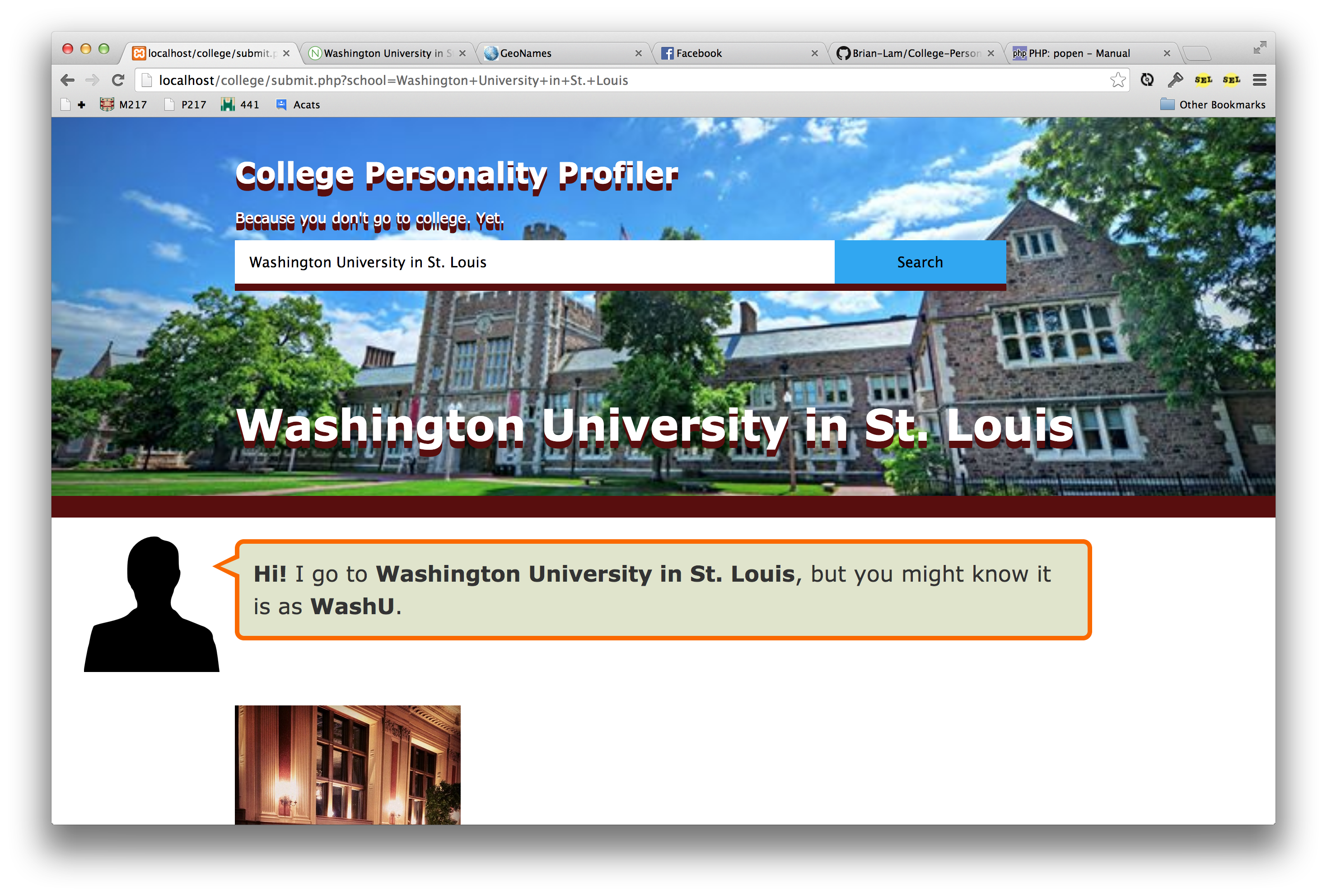Screen dimensions: 1327x896
Task: Click the wrench extension icon
Action: click(1175, 80)
